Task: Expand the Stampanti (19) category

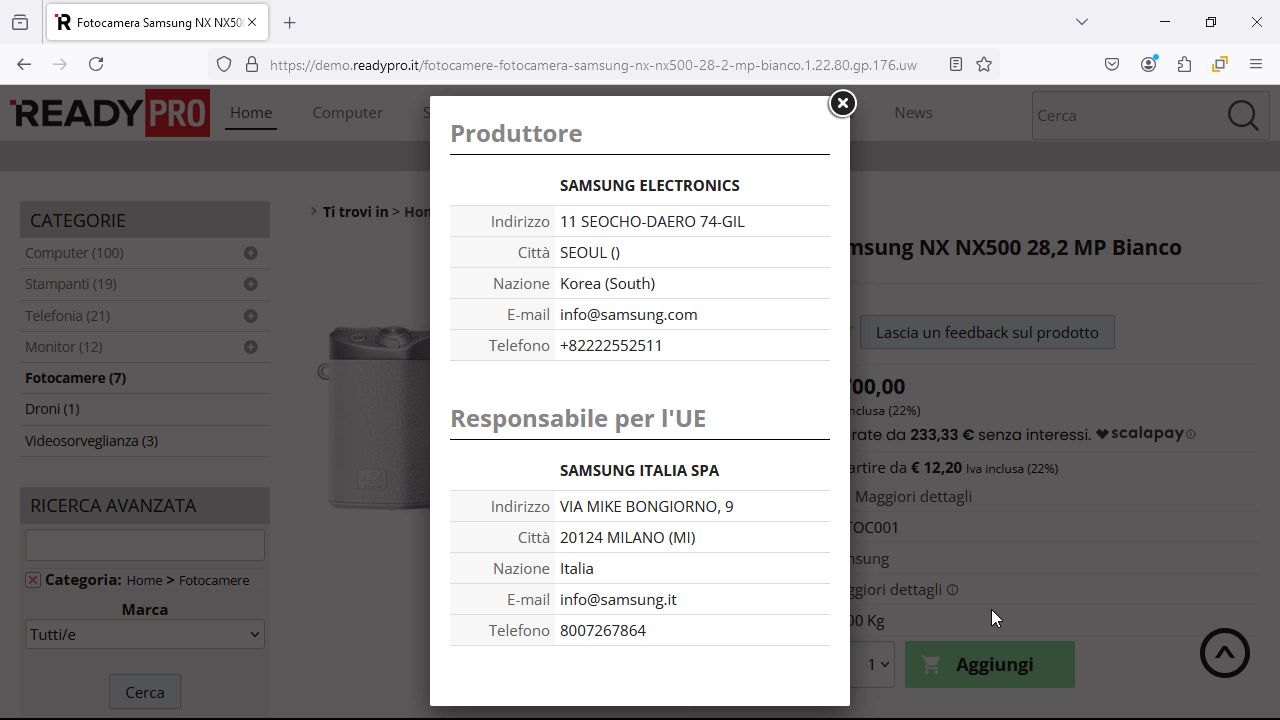Action: pos(251,284)
